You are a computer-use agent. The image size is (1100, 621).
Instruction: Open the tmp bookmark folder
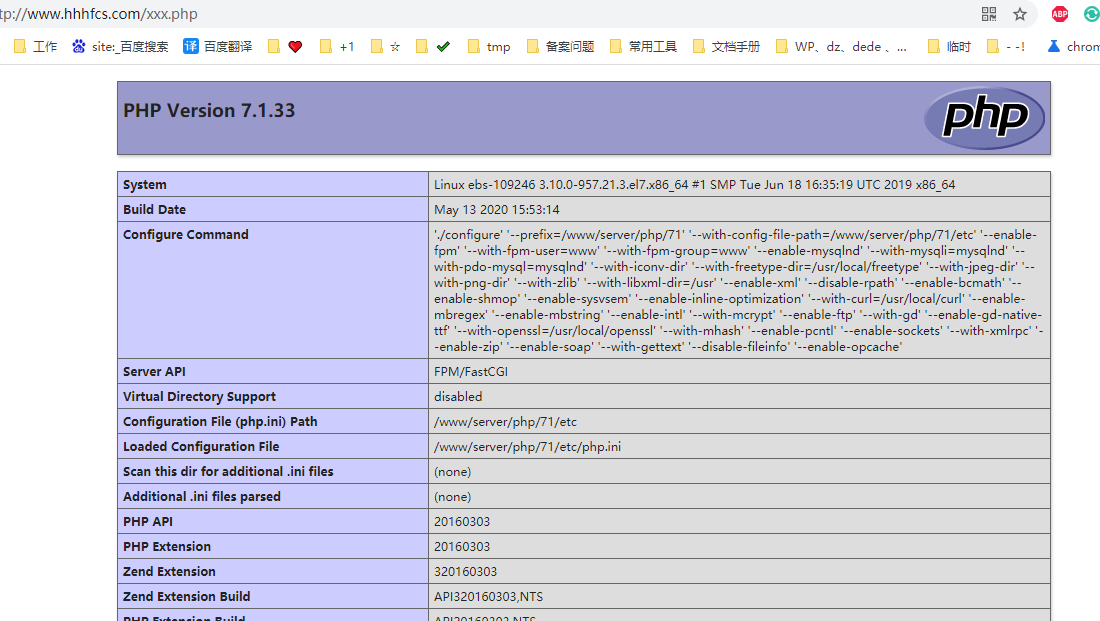[489, 46]
